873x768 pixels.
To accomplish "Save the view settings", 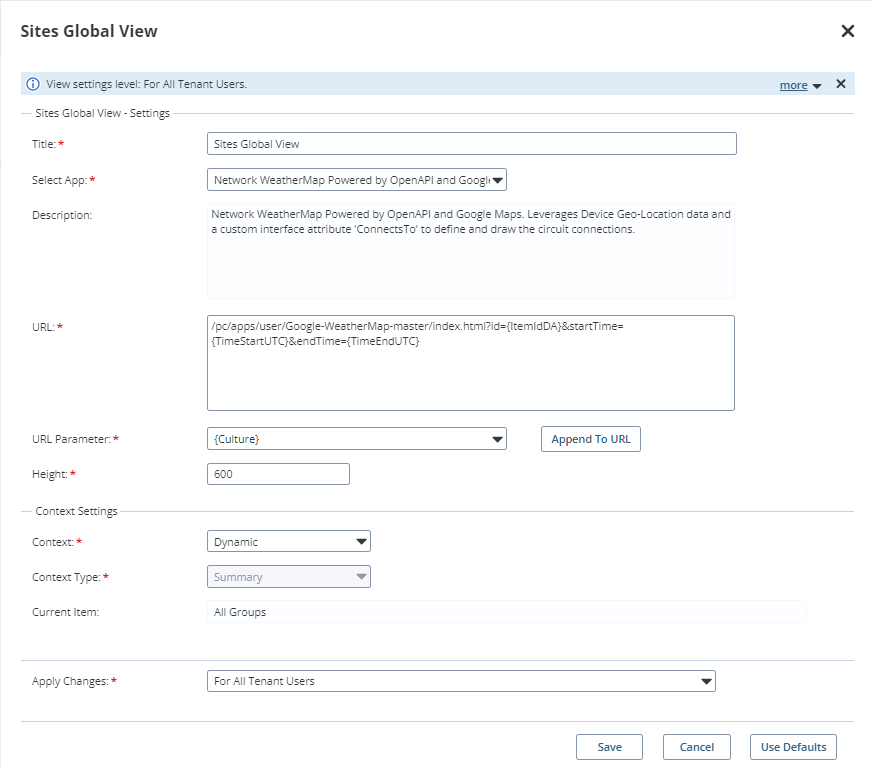I will 609,747.
